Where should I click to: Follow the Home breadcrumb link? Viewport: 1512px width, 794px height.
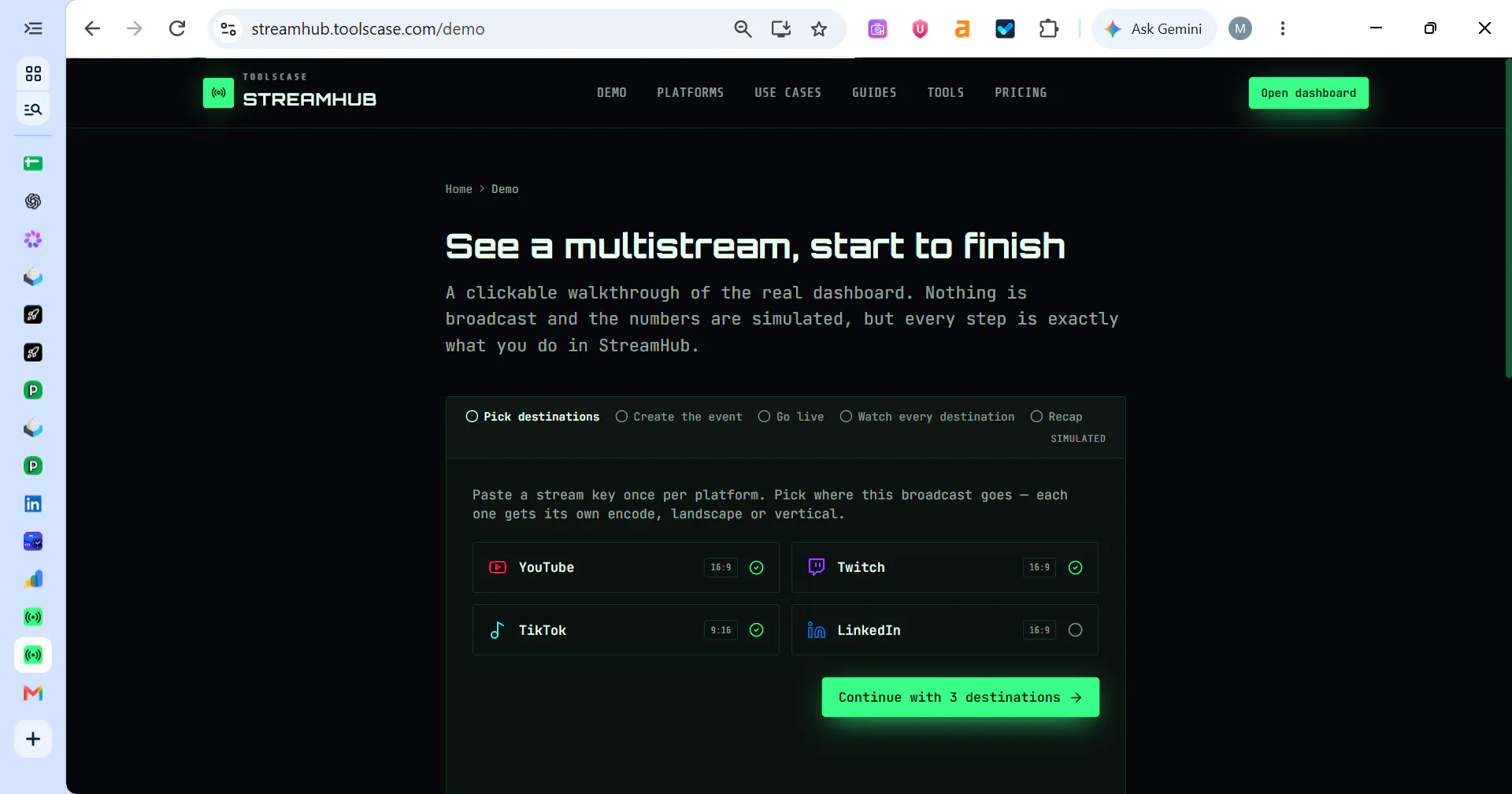(458, 189)
